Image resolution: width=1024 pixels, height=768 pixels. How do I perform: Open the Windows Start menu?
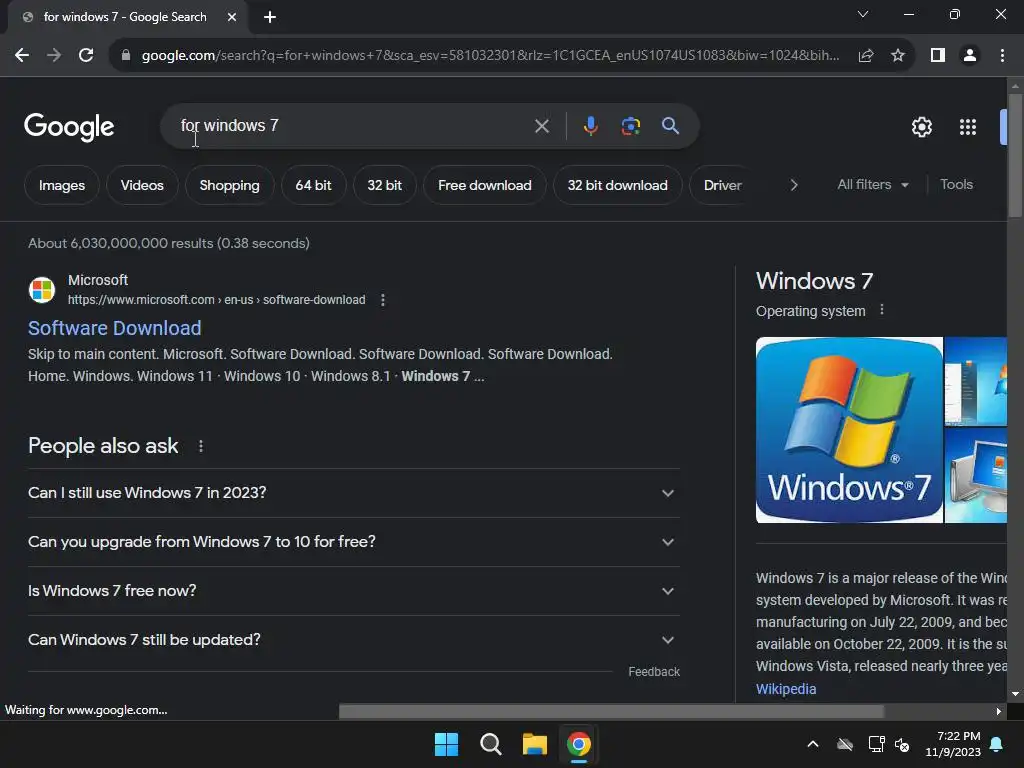[447, 744]
